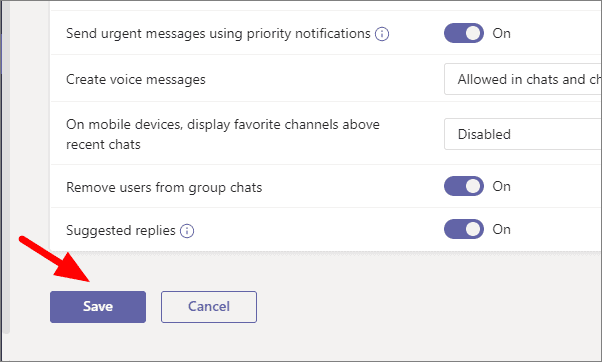Open the Create voice messages dropdown
Screen dimensions: 602x362
[x=523, y=79]
